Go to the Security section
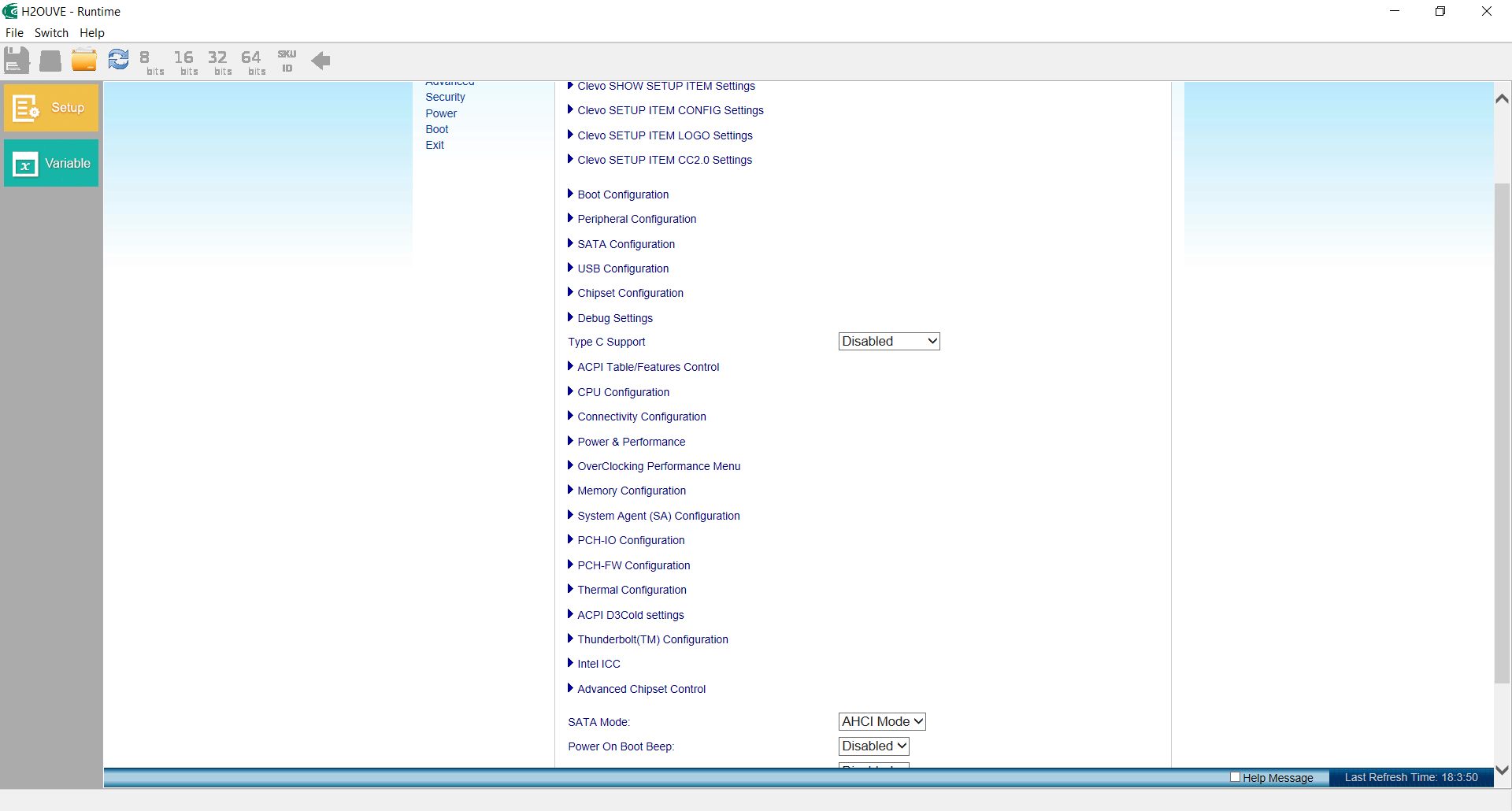This screenshot has width=1512, height=811. [445, 97]
